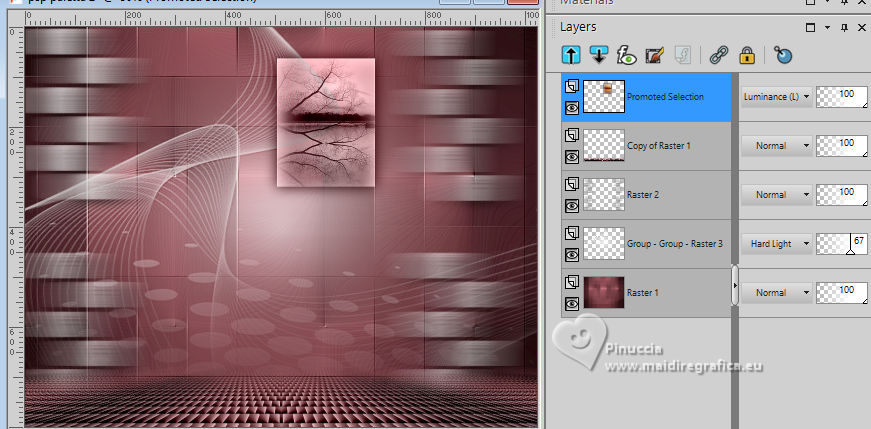
Task: Click layer type icon of Raster 2
Action: pyautogui.click(x=572, y=184)
